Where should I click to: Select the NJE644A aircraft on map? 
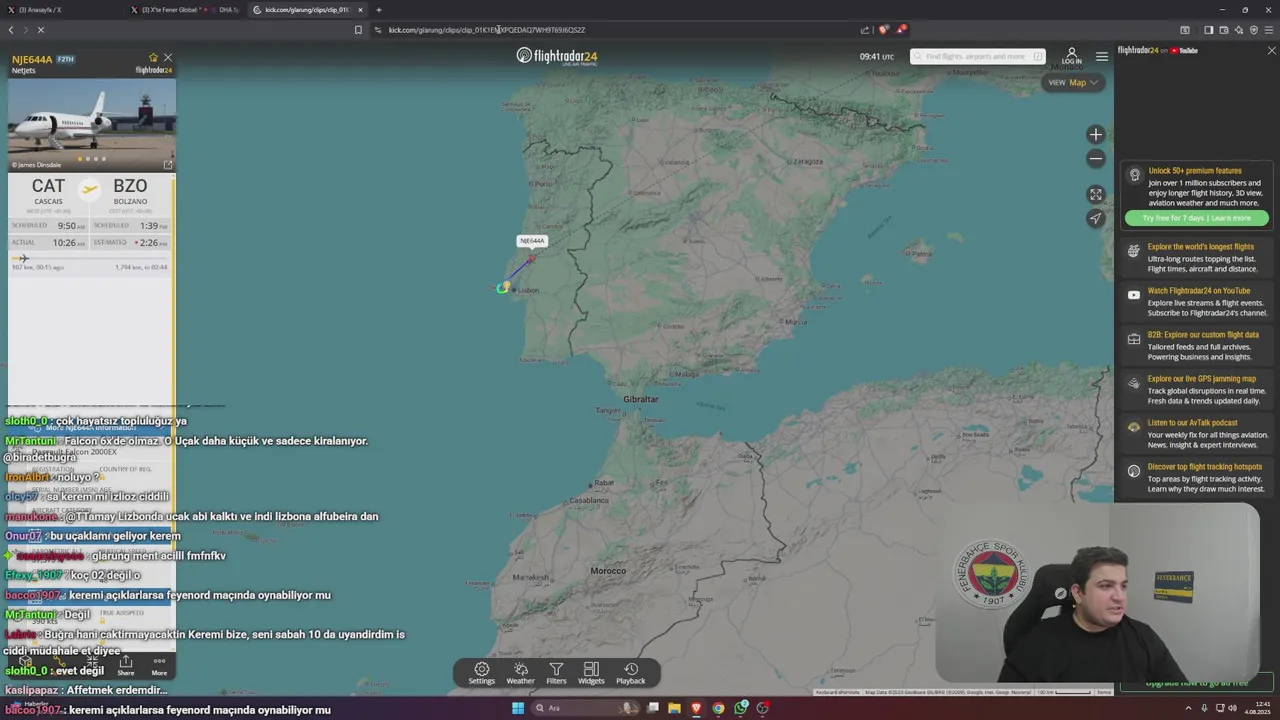531,259
